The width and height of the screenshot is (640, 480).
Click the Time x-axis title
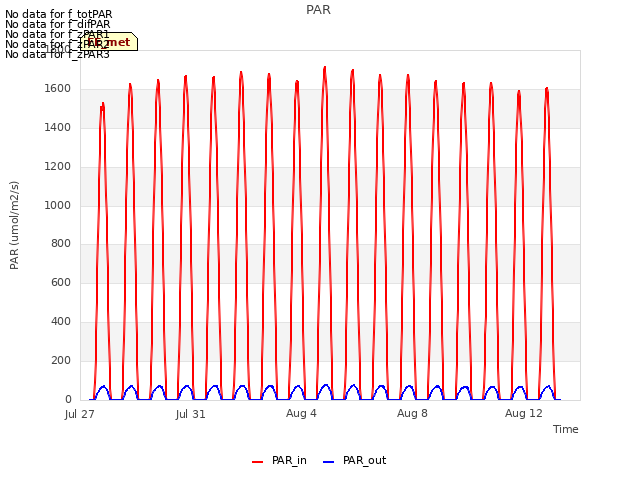566,429
